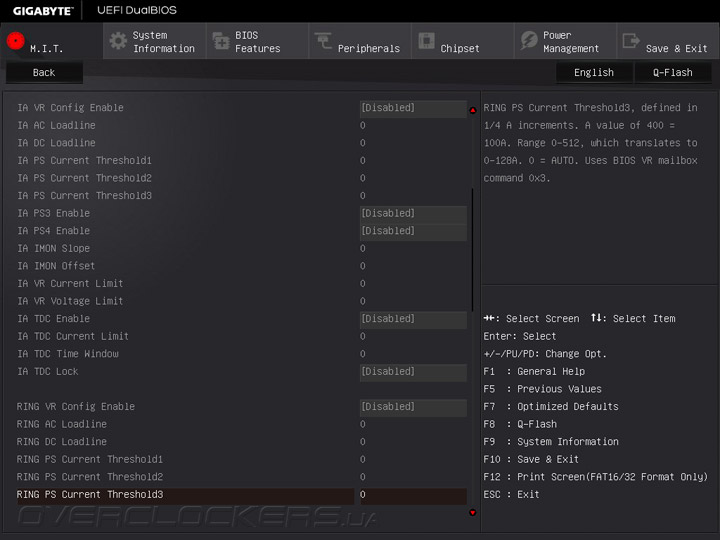
Task: Select IA AC Loadline value field
Action: (x=363, y=125)
